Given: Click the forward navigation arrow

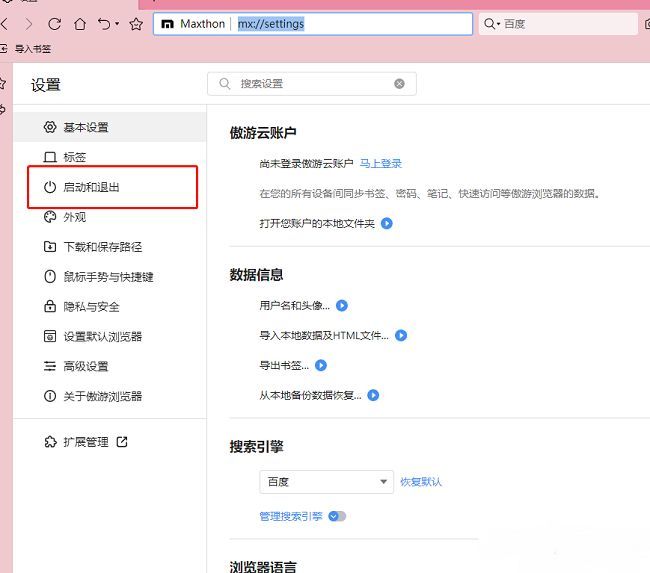Looking at the screenshot, I should (28, 23).
